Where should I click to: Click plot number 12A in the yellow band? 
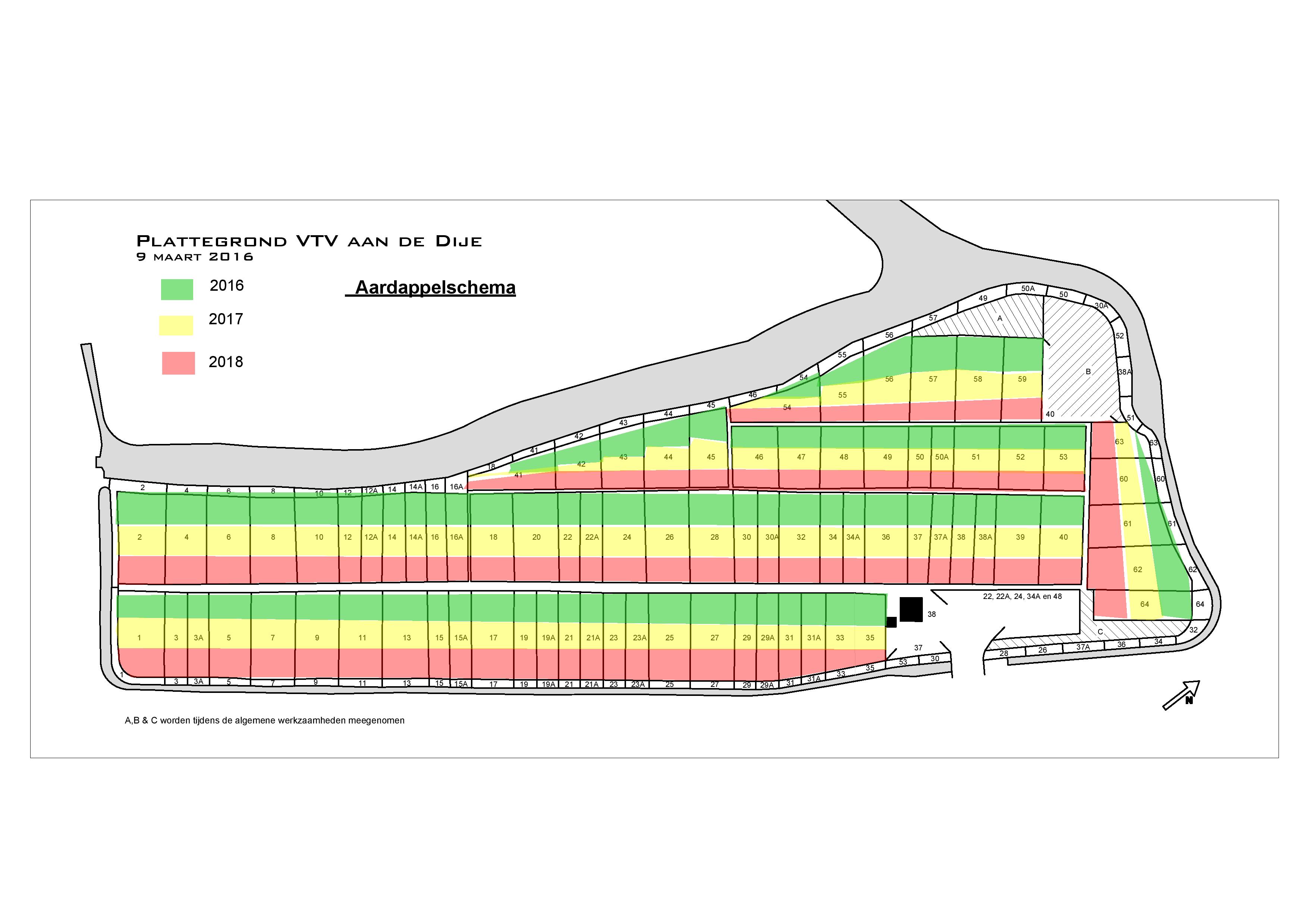click(x=371, y=537)
